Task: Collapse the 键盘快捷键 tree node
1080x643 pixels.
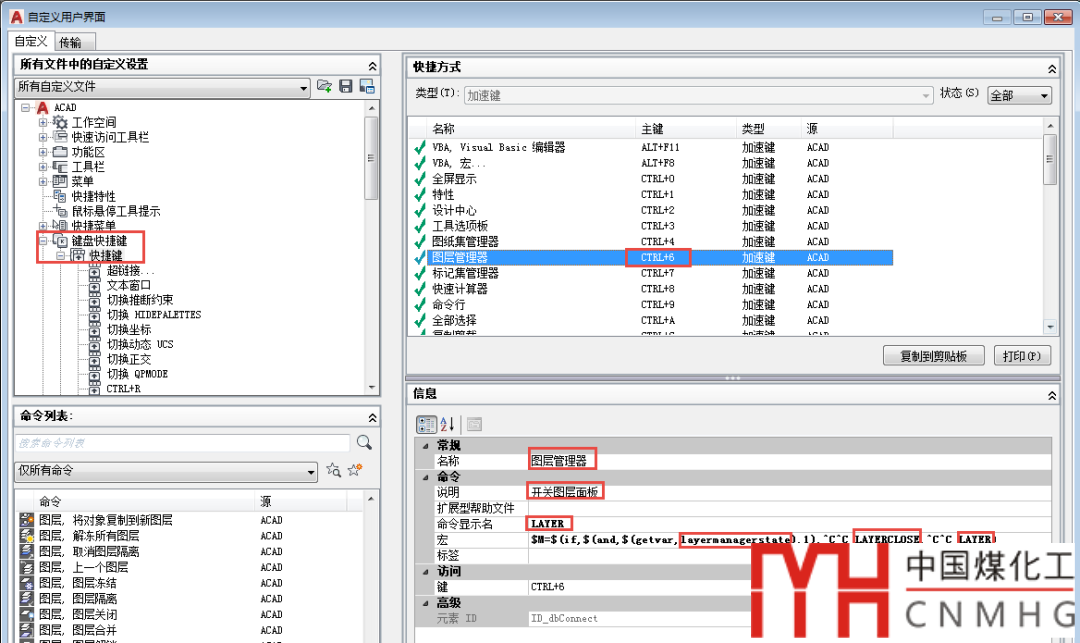Action: coord(43,241)
